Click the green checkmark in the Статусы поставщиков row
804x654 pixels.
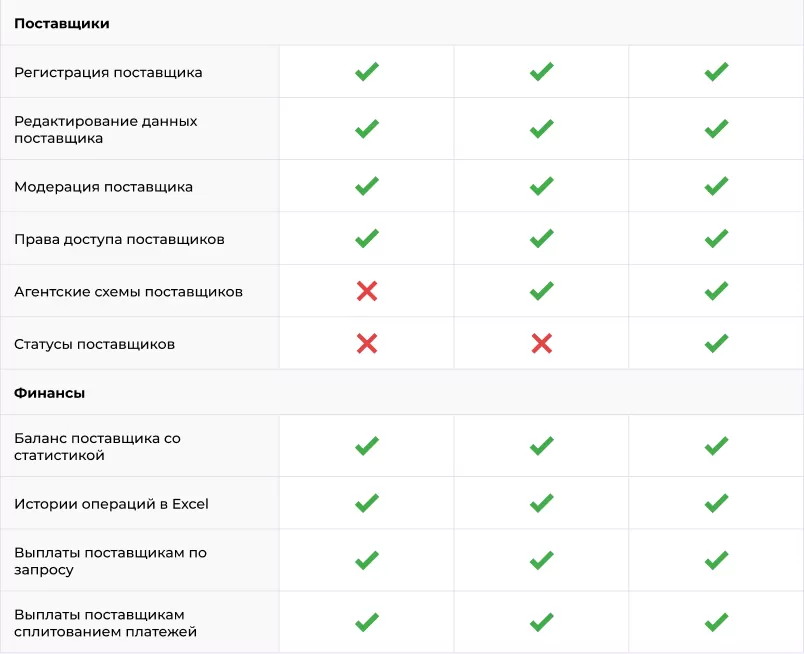[716, 343]
